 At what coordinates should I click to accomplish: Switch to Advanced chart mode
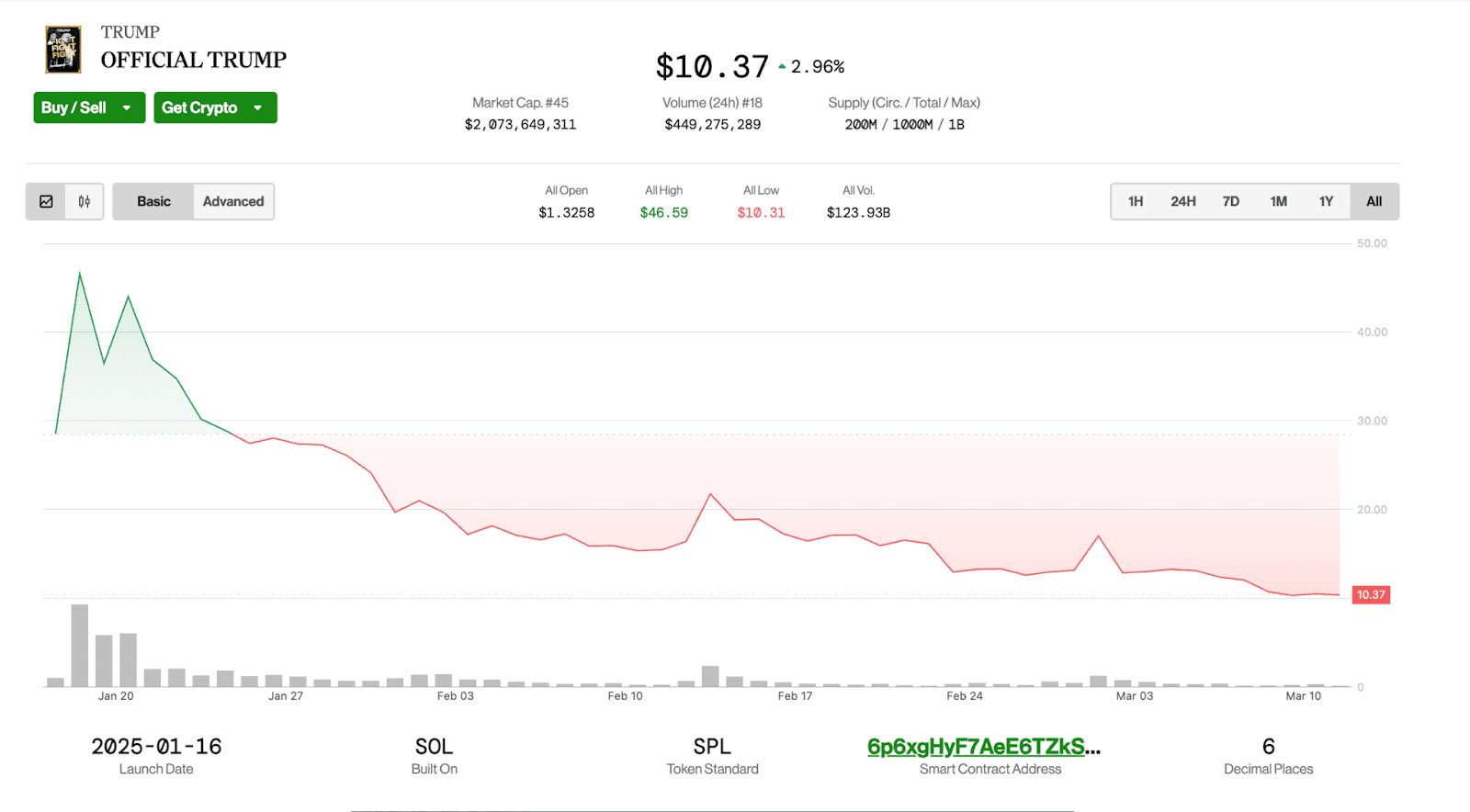(x=233, y=201)
